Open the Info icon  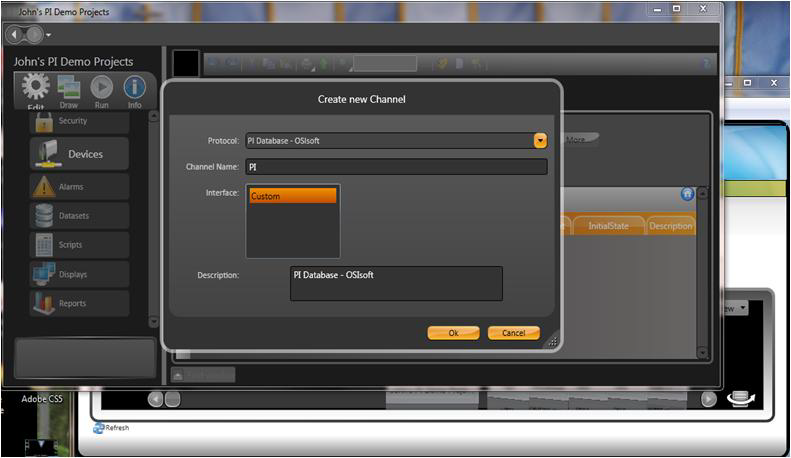pyautogui.click(x=134, y=88)
